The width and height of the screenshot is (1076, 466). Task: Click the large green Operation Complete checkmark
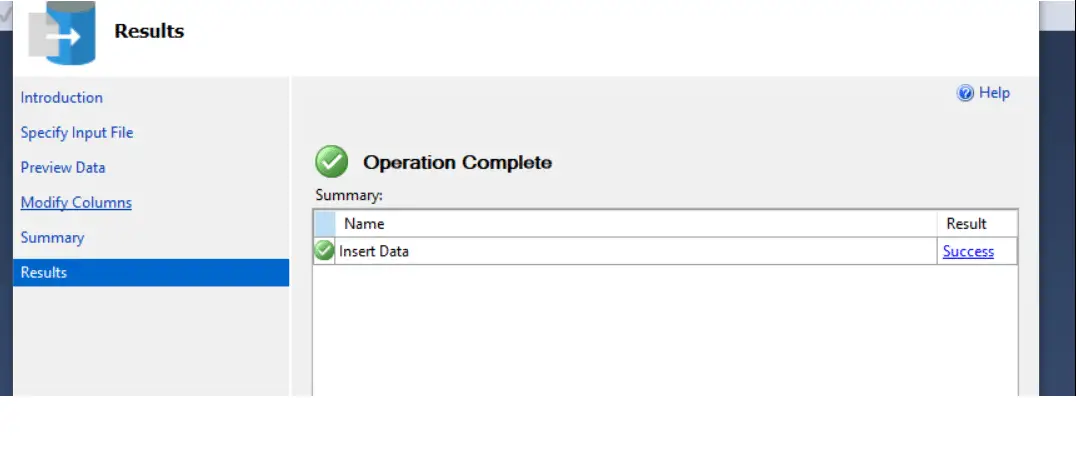(x=331, y=162)
